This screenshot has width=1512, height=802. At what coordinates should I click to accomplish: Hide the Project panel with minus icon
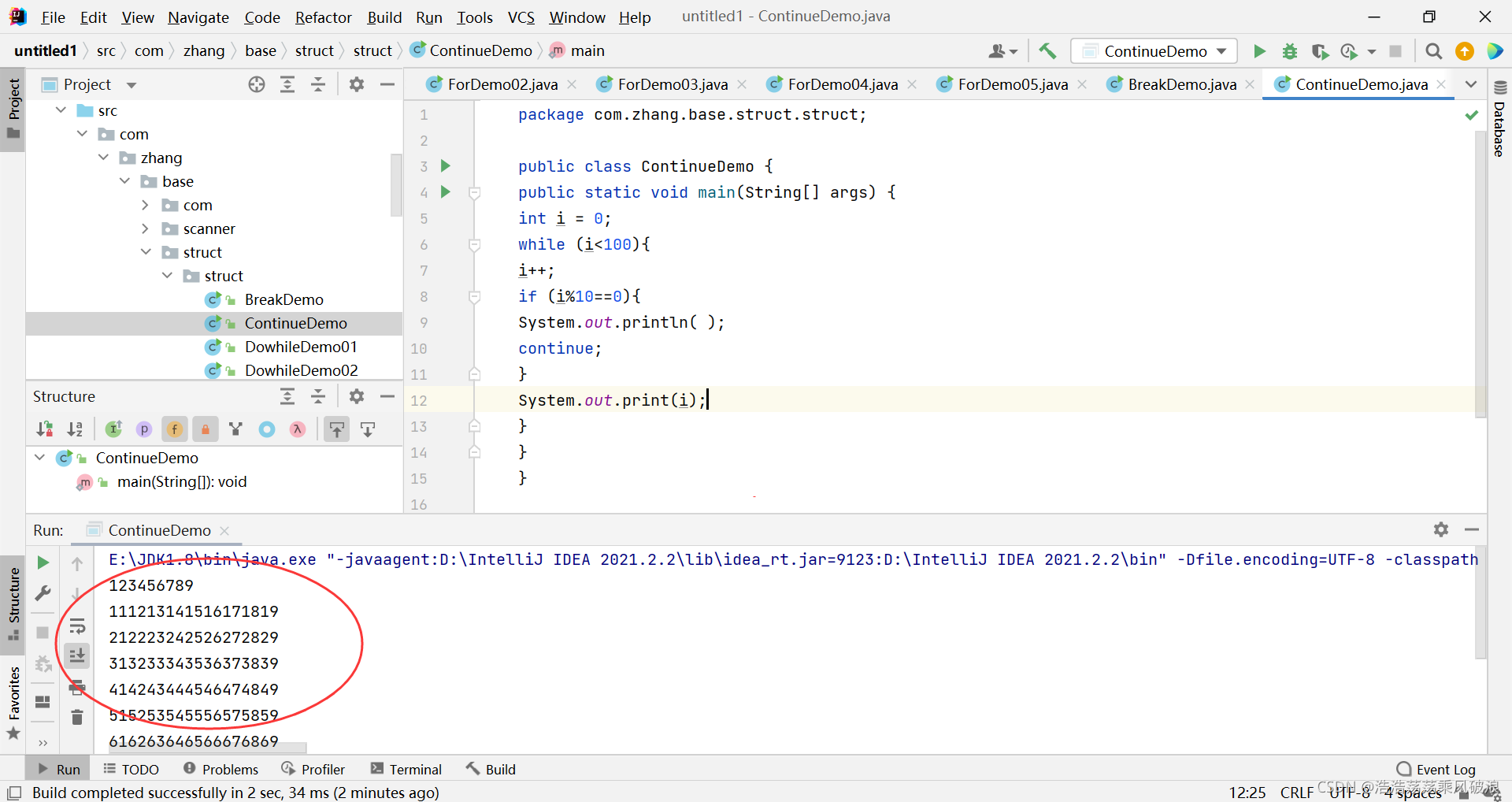click(387, 84)
